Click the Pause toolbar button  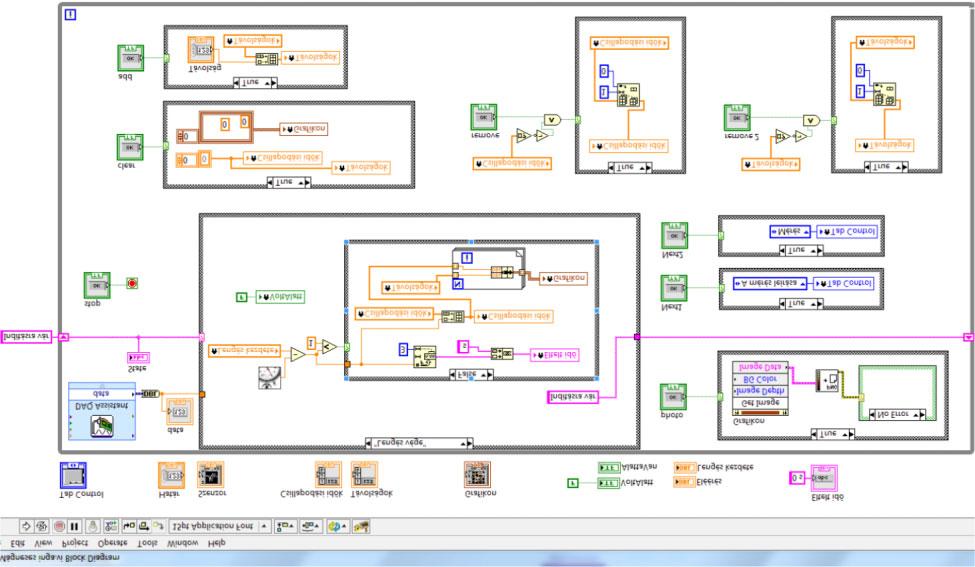click(74, 527)
